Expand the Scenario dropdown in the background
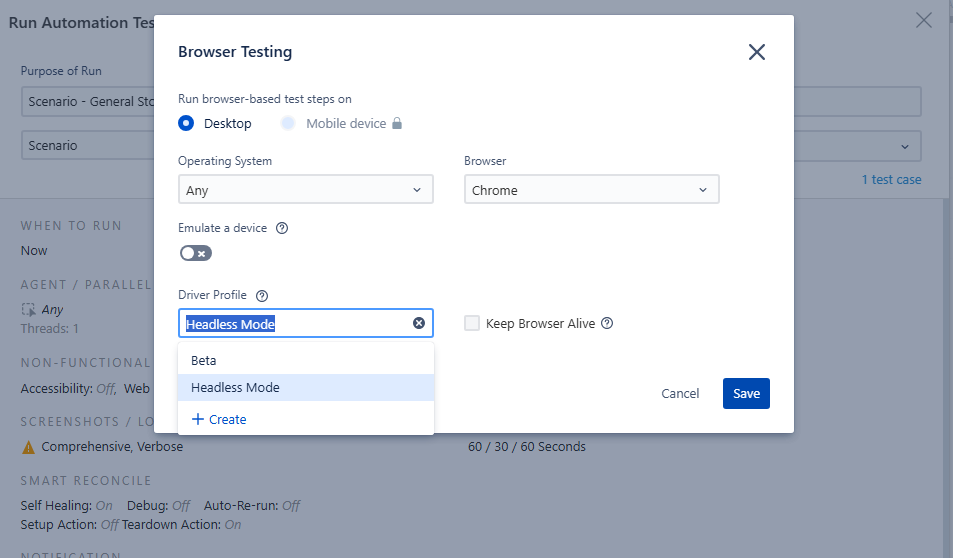 tap(904, 146)
